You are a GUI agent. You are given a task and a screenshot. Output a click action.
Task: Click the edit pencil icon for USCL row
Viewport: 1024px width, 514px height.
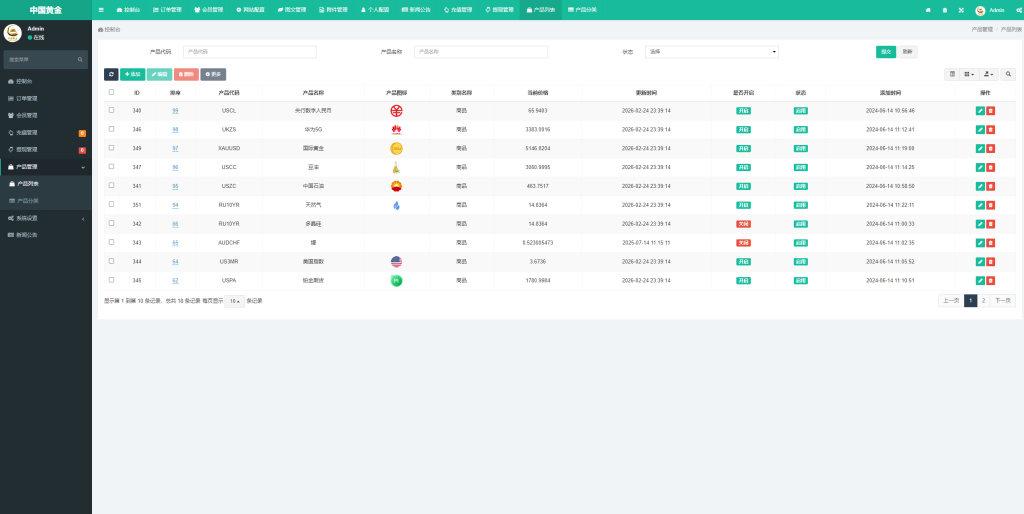[980, 111]
